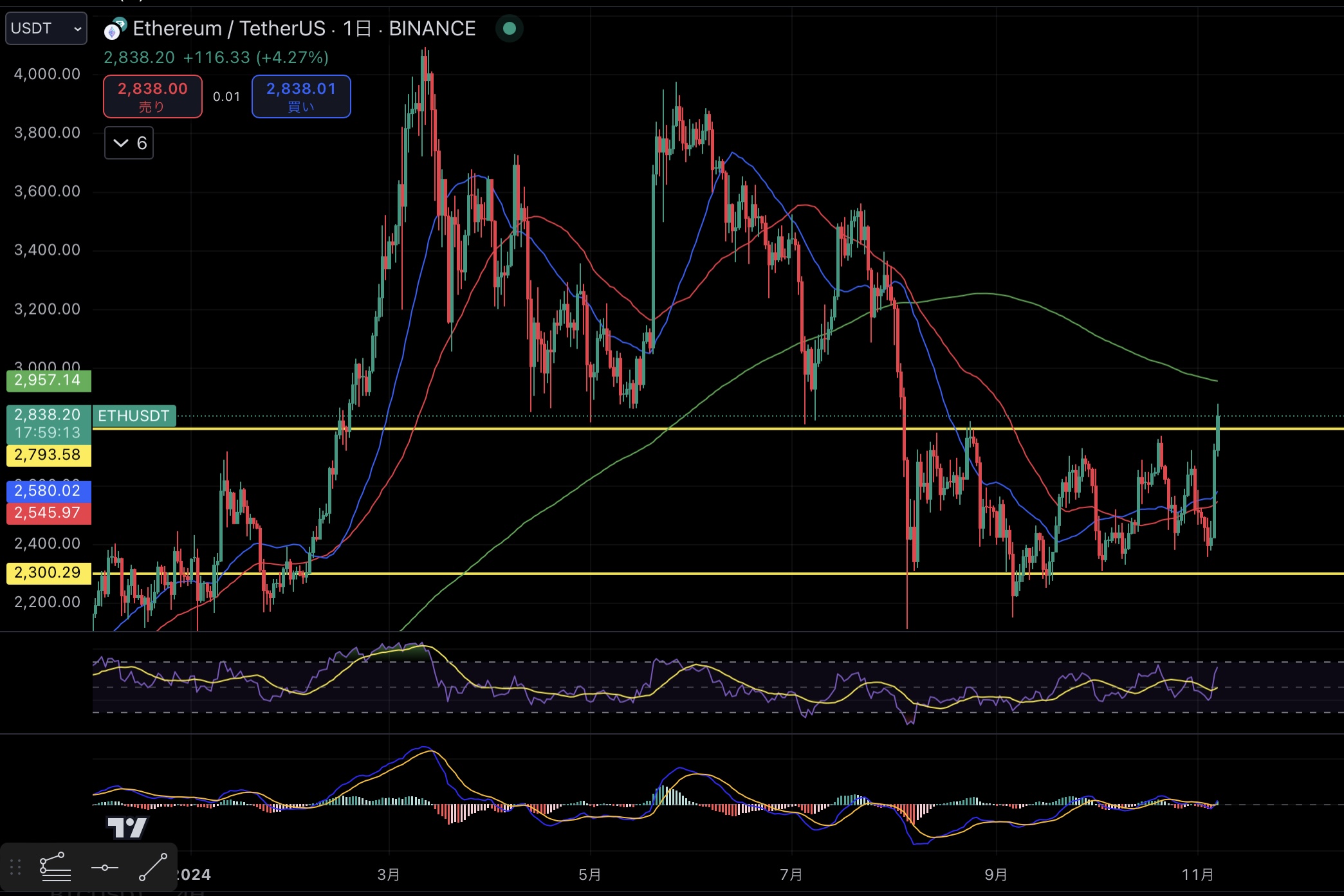
Task: Click the yellow 2,793.58 horizontal line label
Action: [x=48, y=455]
